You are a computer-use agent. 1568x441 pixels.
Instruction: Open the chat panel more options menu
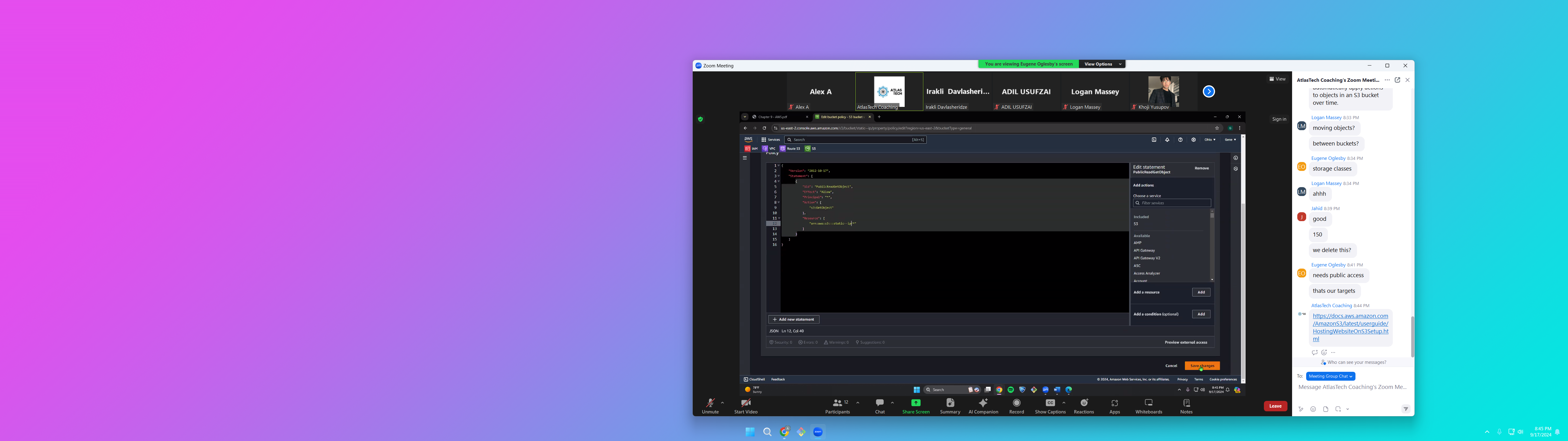pyautogui.click(x=1387, y=80)
